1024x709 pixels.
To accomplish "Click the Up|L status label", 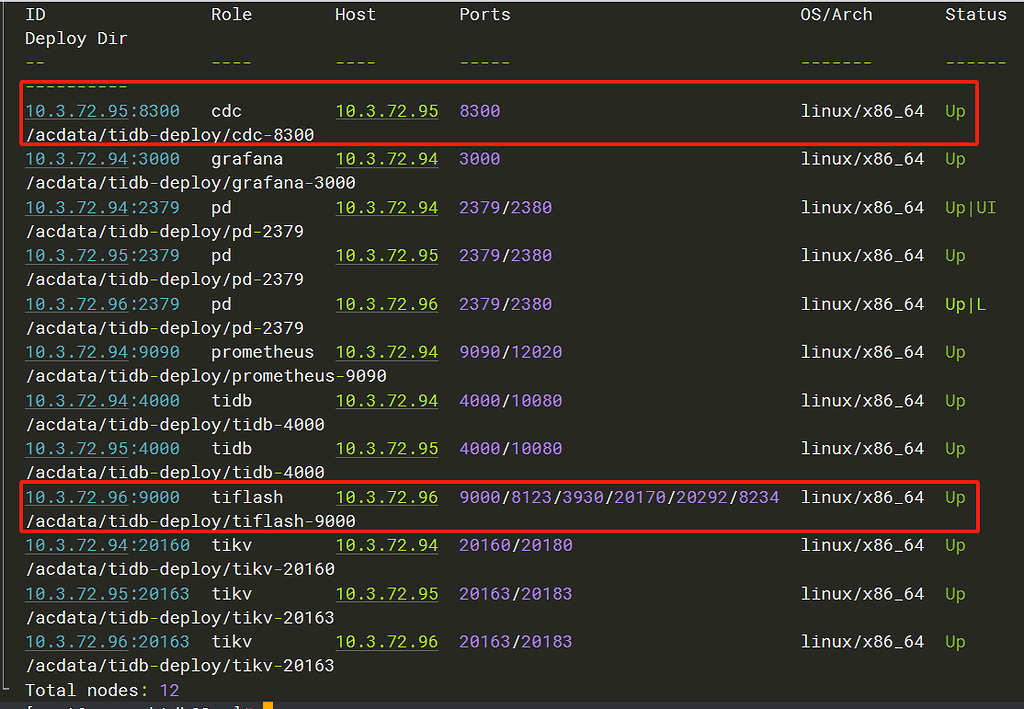I will 964,303.
